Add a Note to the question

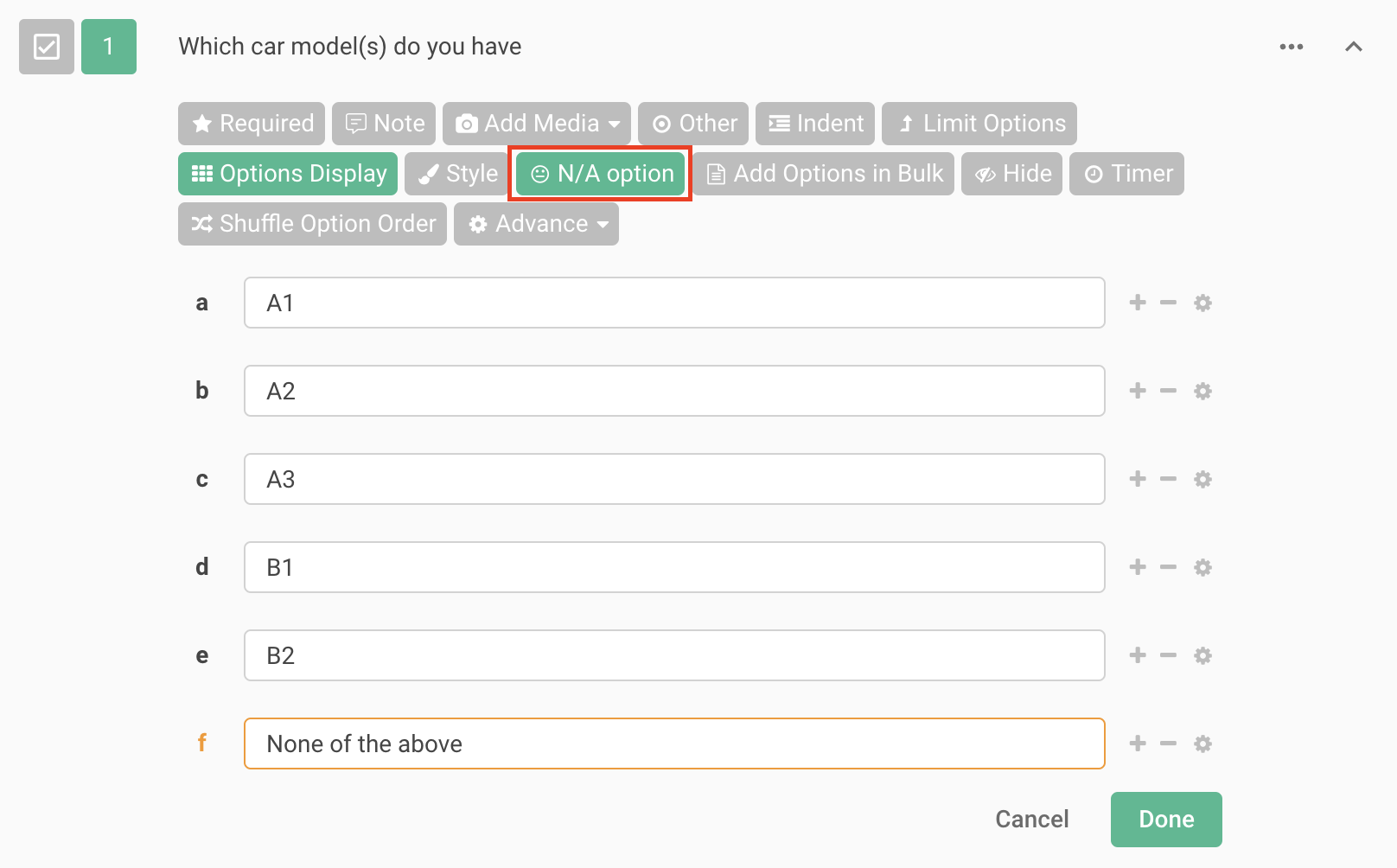[x=383, y=124]
